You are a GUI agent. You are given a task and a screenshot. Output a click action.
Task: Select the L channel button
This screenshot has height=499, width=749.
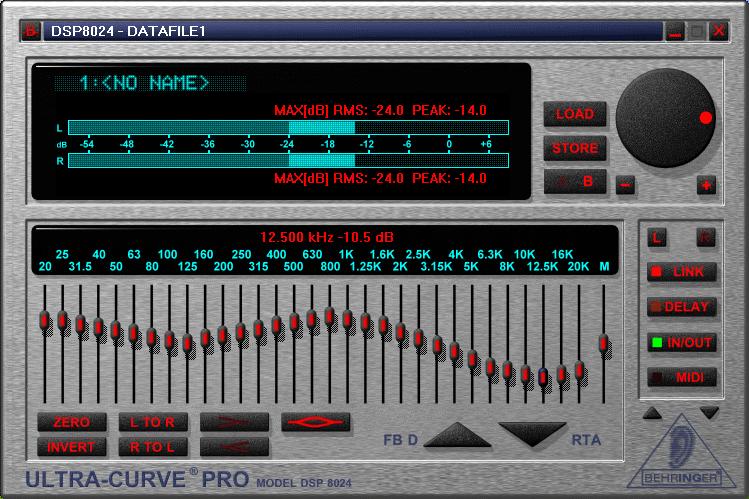point(657,237)
